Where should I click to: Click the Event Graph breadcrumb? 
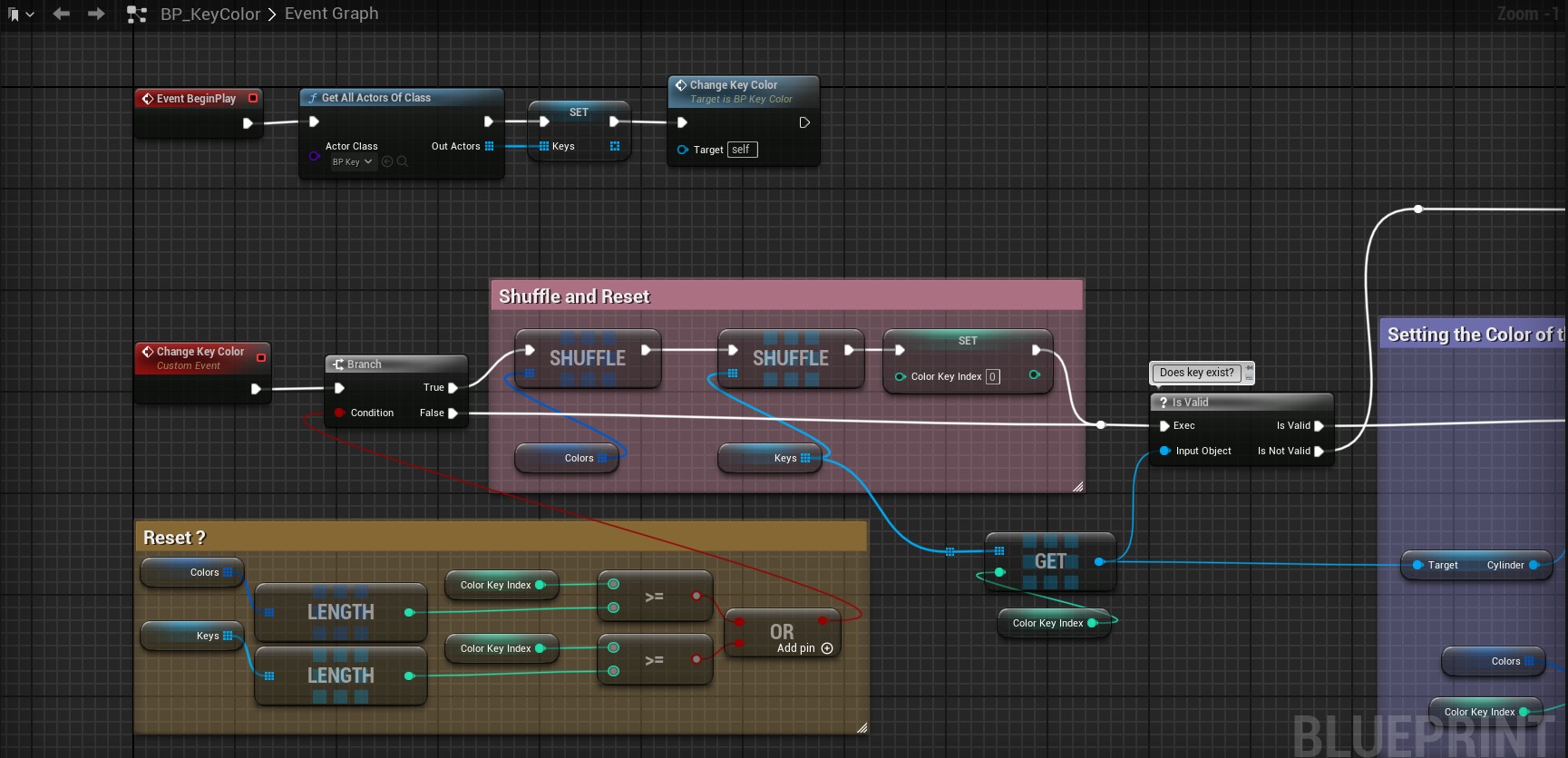[331, 14]
